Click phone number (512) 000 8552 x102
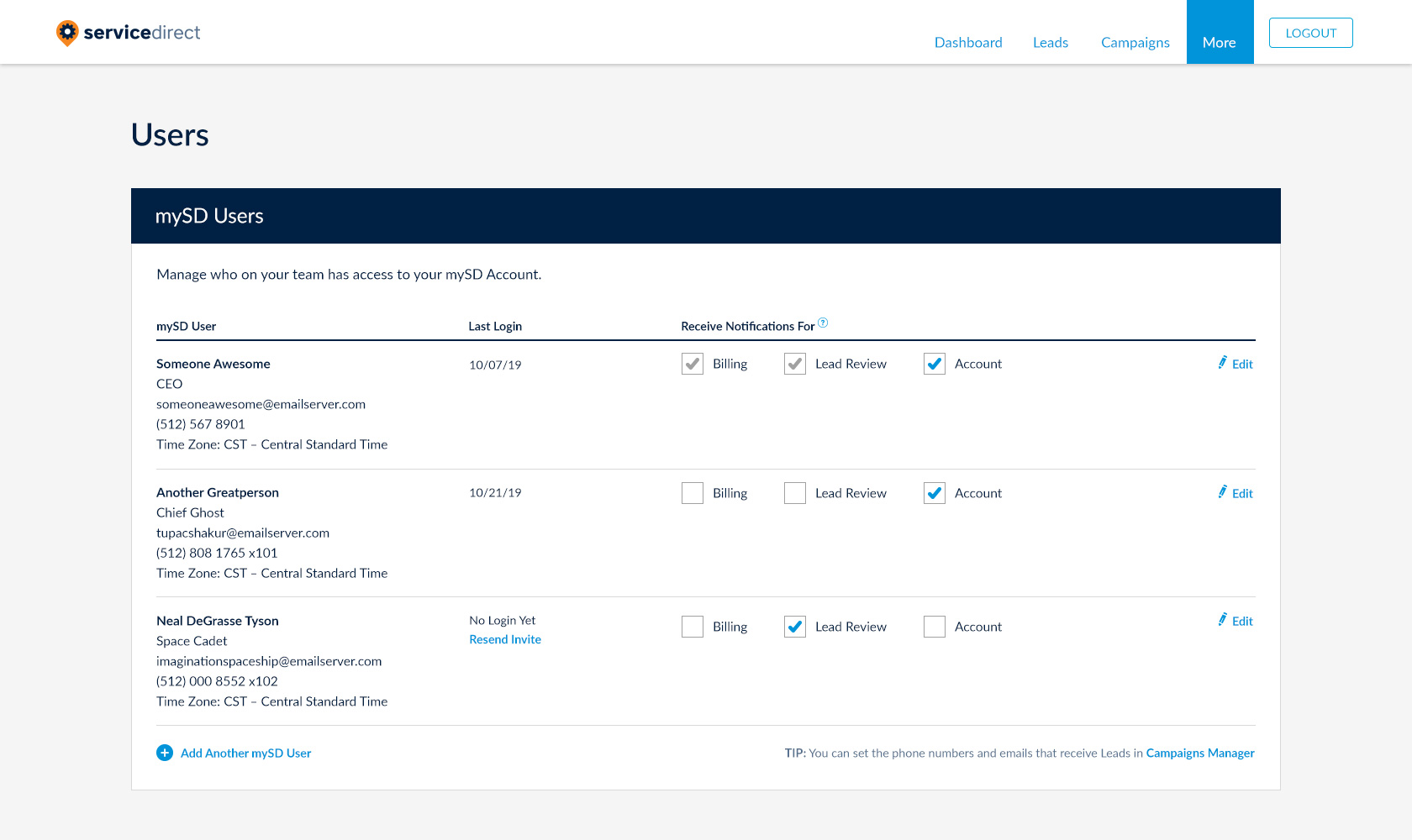Image resolution: width=1412 pixels, height=840 pixels. point(217,681)
